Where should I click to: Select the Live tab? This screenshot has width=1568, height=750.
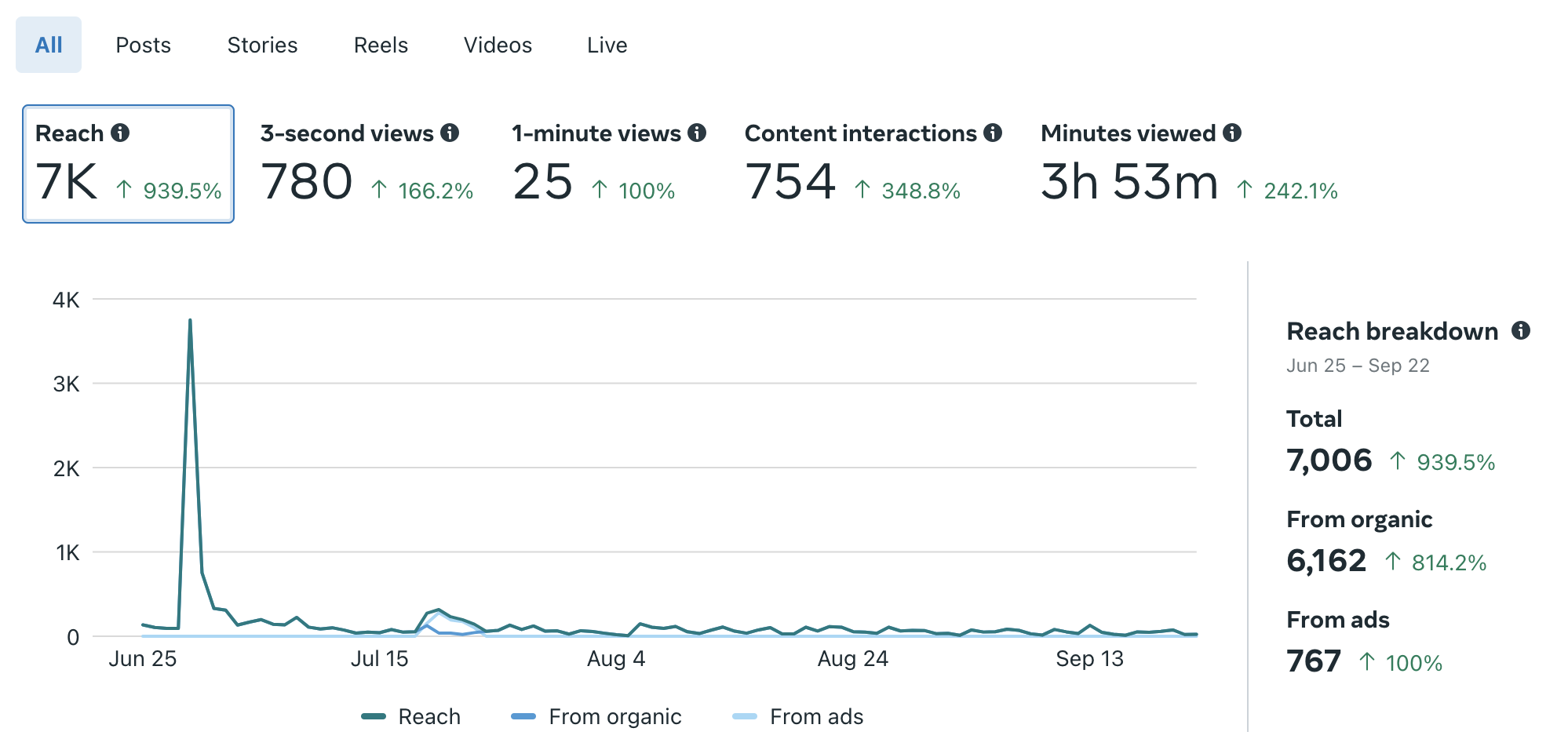(x=607, y=46)
